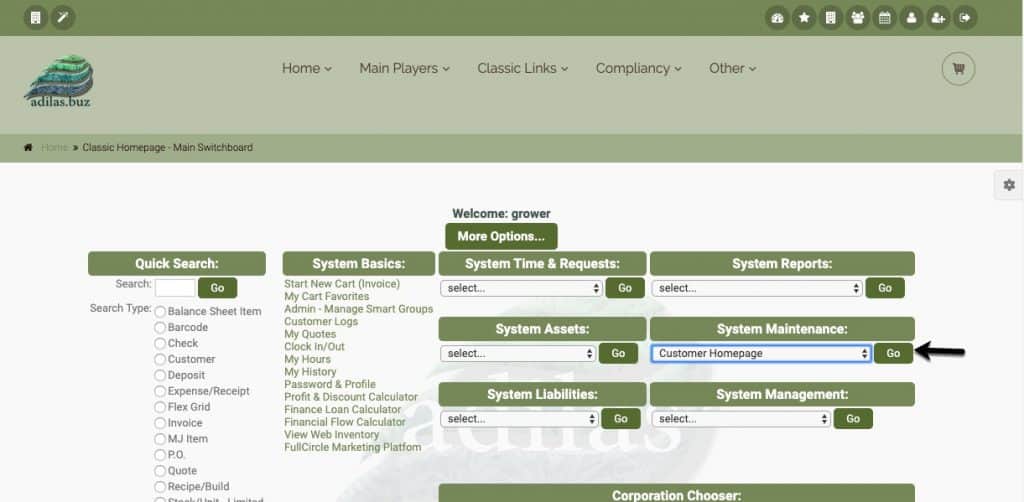Open System Time & Requests dropdown
1024x502 pixels.
click(x=521, y=288)
